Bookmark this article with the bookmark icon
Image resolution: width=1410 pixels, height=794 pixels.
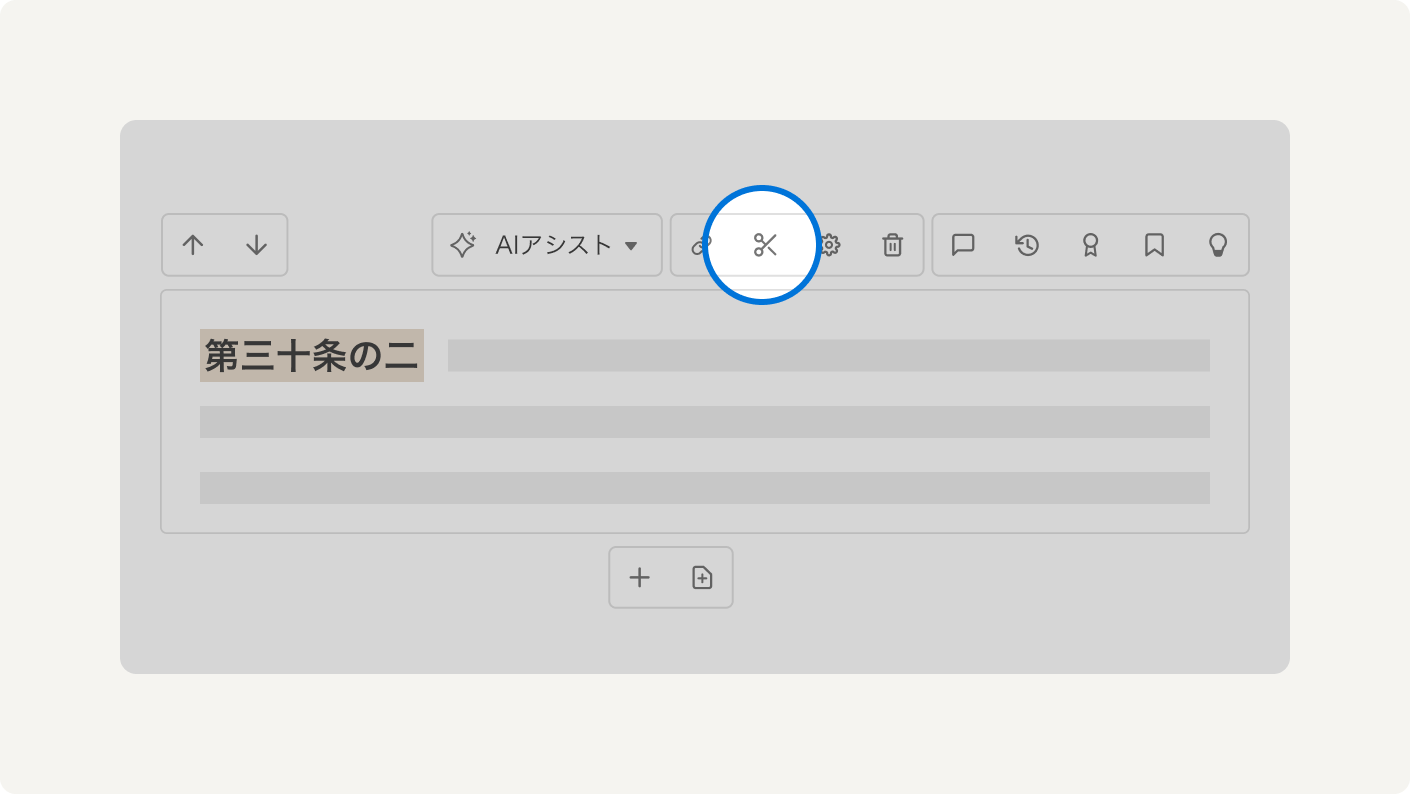pos(1154,245)
